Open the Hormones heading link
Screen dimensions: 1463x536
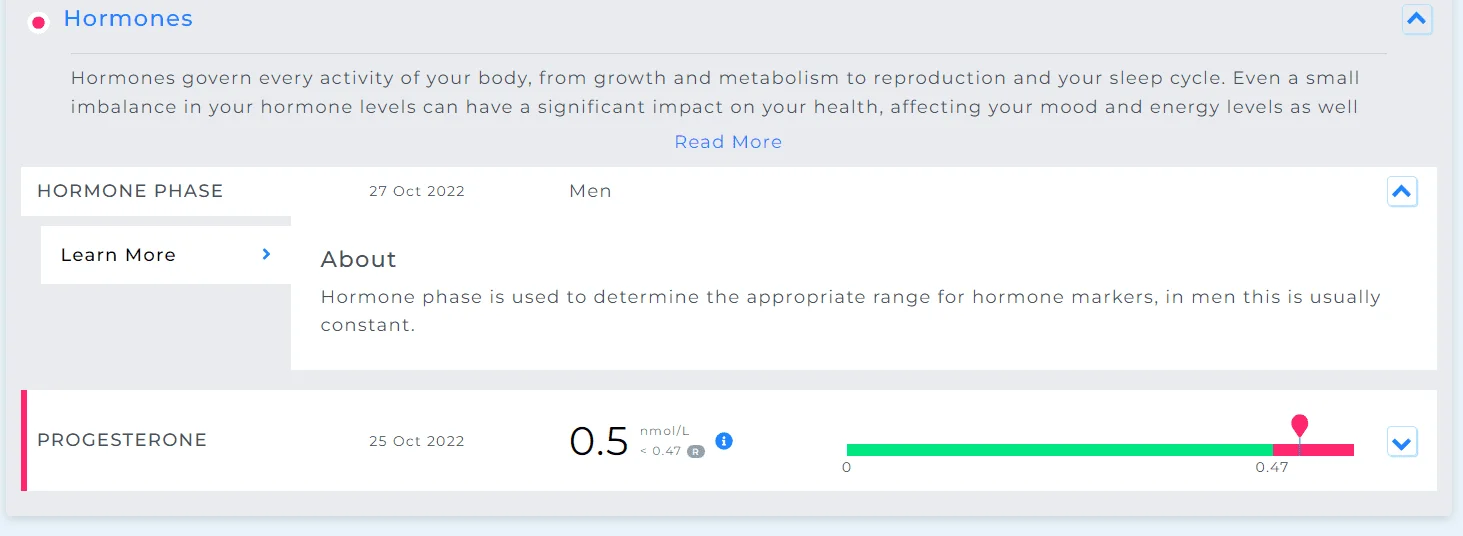(x=128, y=19)
